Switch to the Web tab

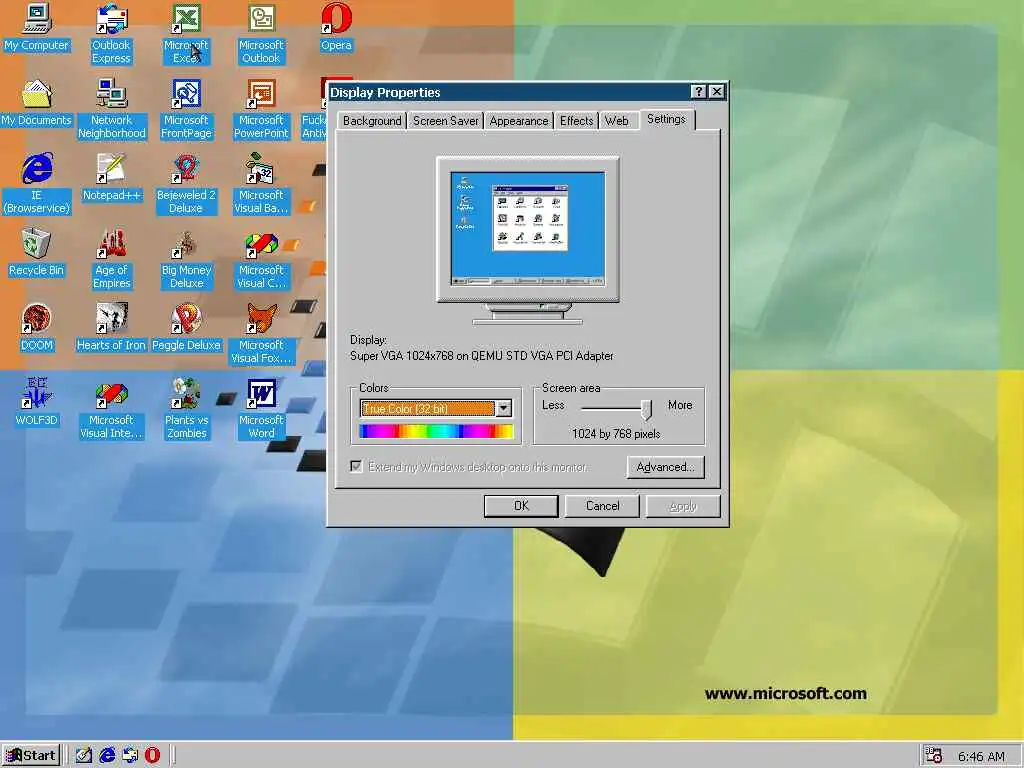(616, 121)
